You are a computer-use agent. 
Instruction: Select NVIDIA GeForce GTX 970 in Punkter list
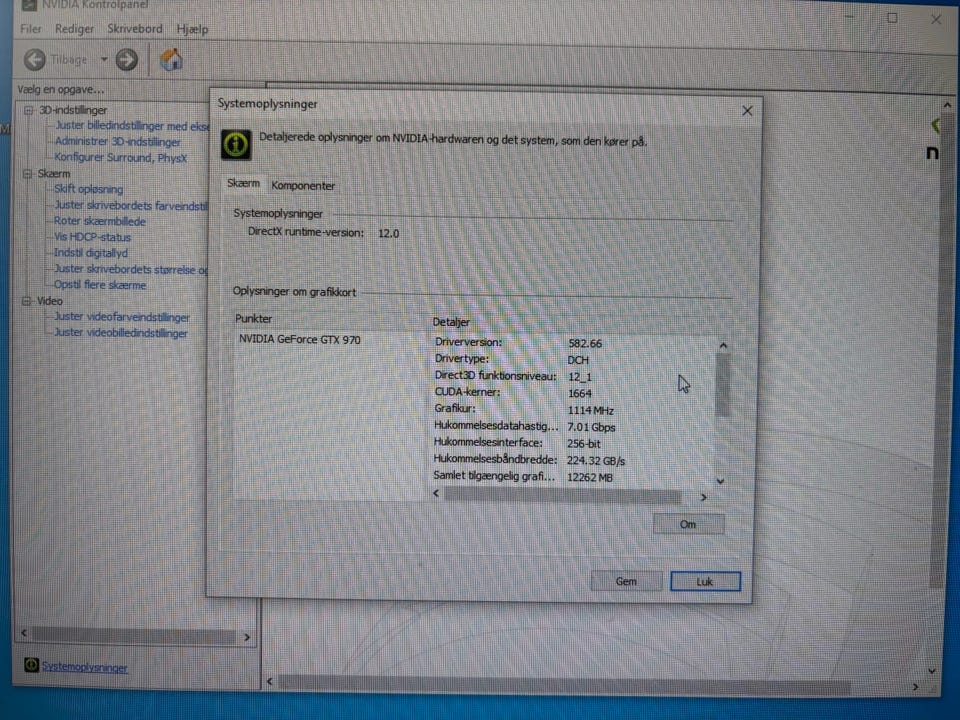(299, 339)
